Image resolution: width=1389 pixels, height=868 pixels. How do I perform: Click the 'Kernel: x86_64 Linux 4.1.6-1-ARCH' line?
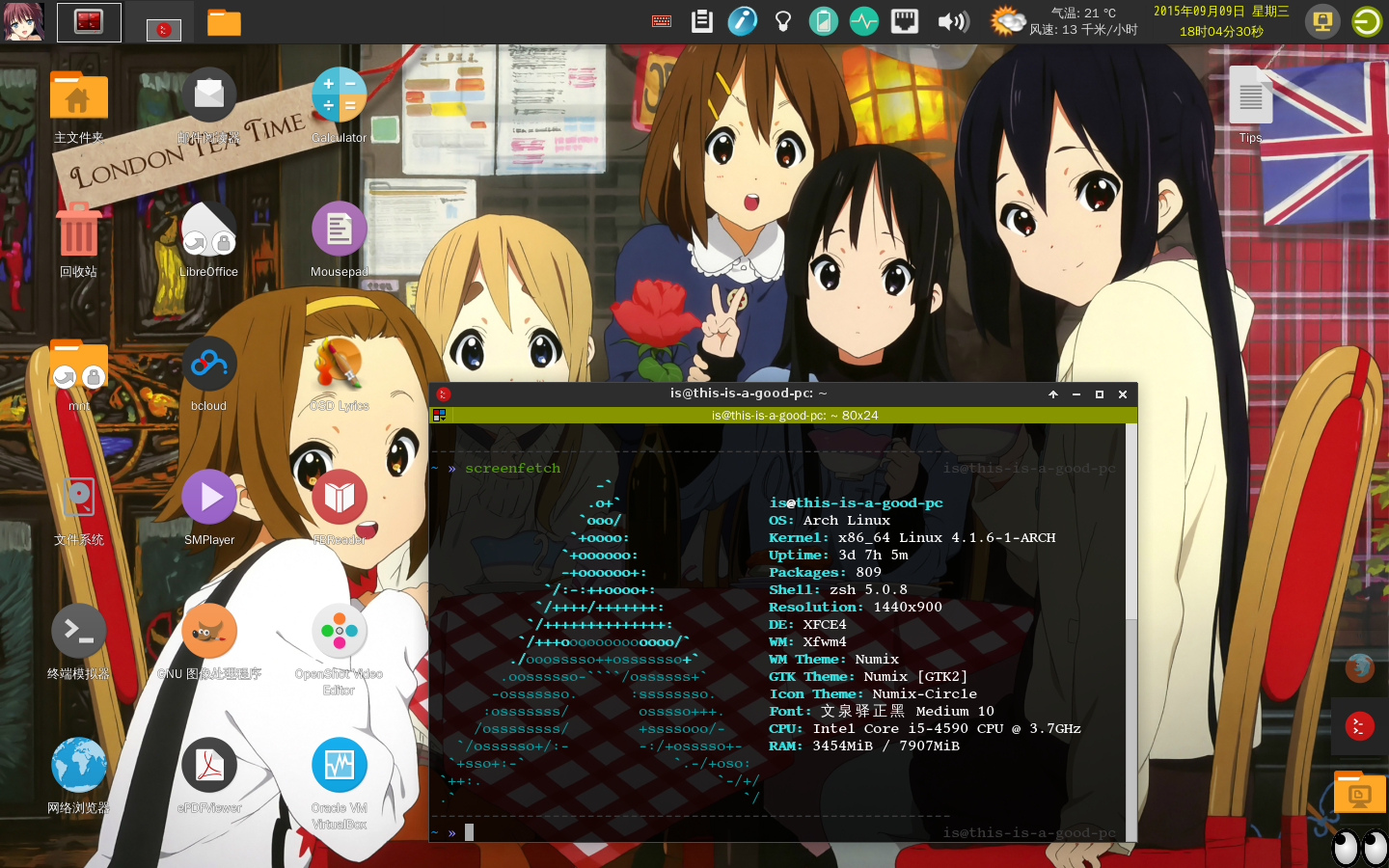click(x=912, y=538)
